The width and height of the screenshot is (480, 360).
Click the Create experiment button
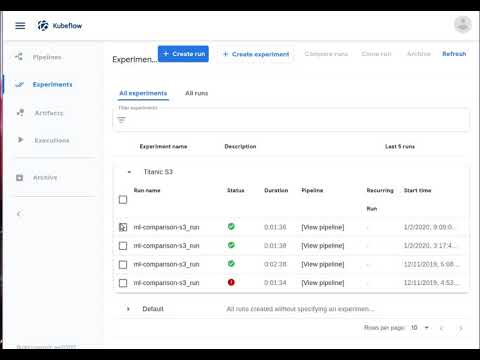[x=256, y=54]
